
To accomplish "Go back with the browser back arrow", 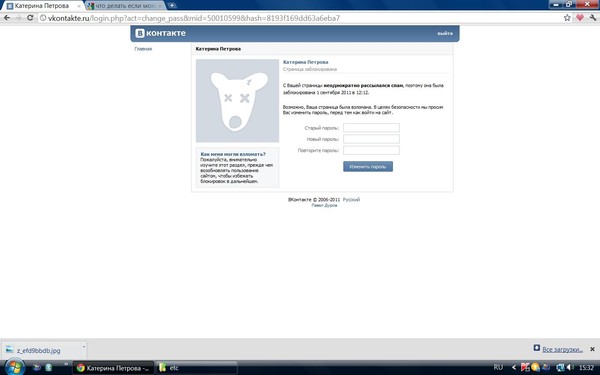I will pyautogui.click(x=7, y=18).
